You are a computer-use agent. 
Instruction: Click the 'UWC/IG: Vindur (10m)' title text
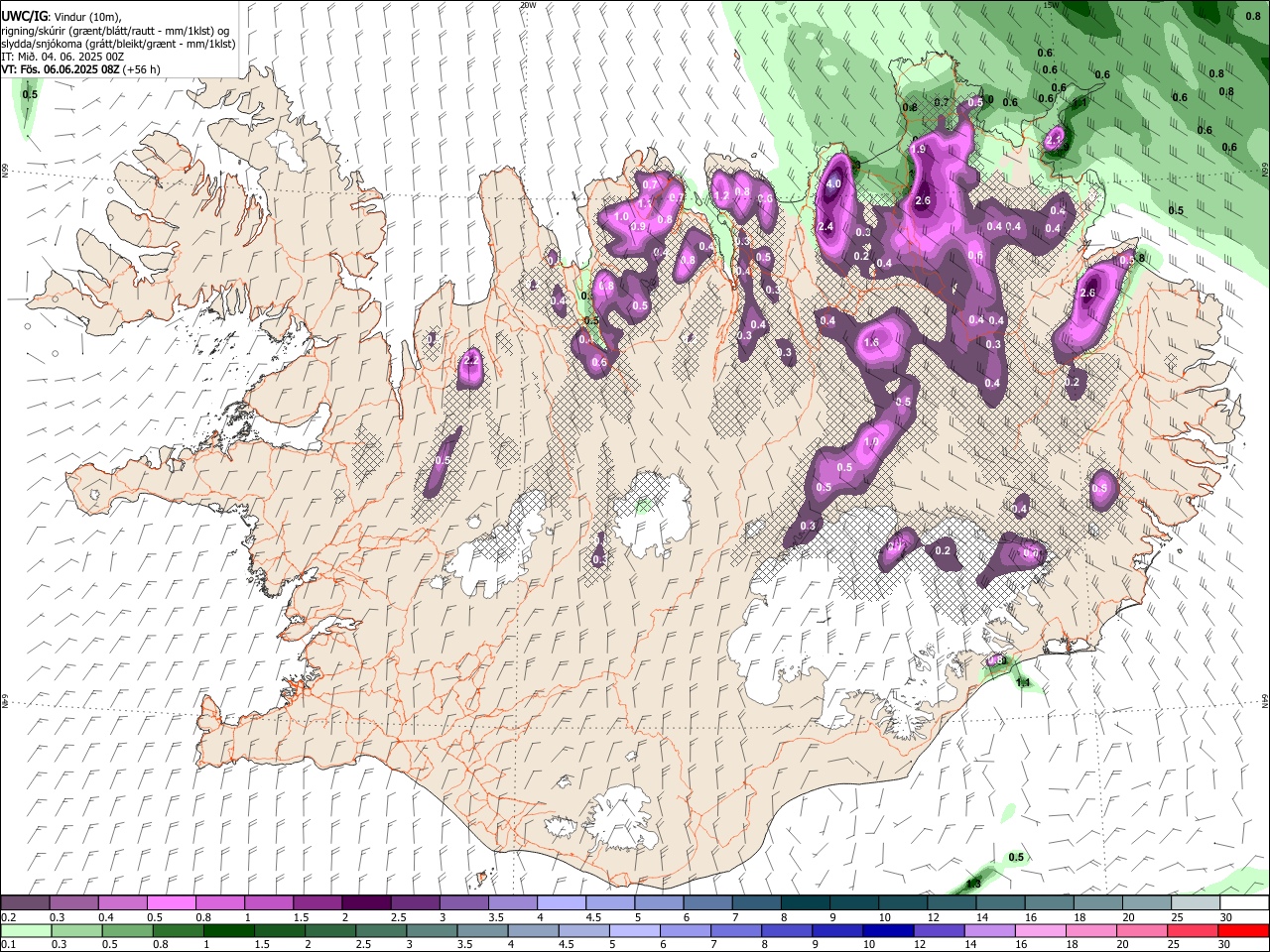pos(62,17)
